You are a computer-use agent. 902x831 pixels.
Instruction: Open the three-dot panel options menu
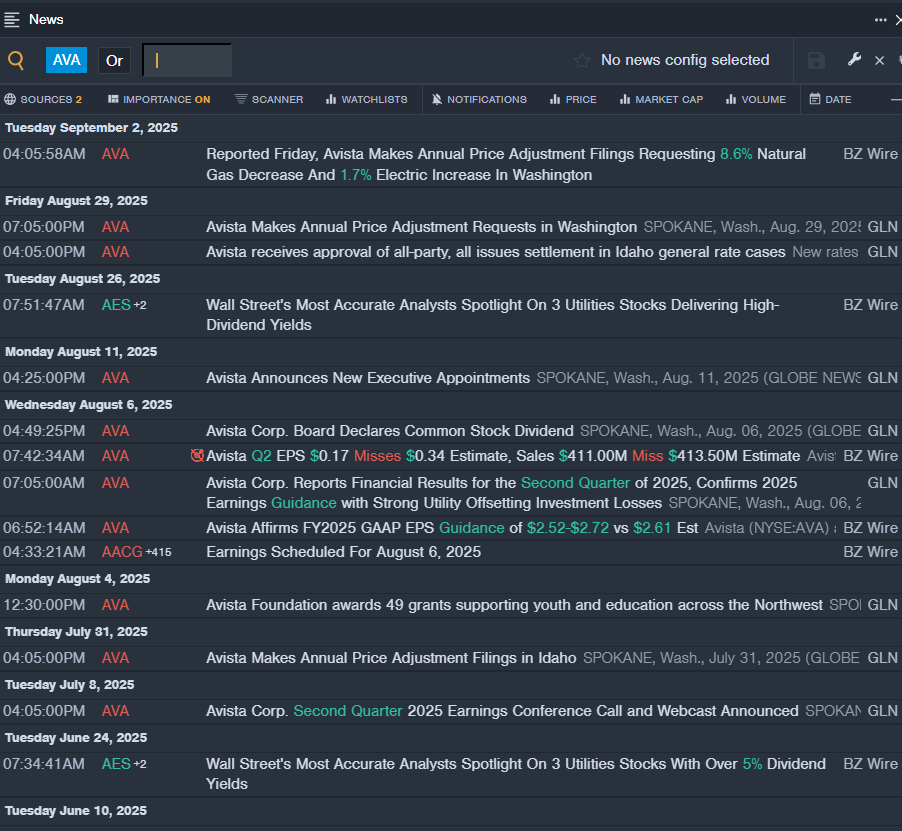[880, 20]
